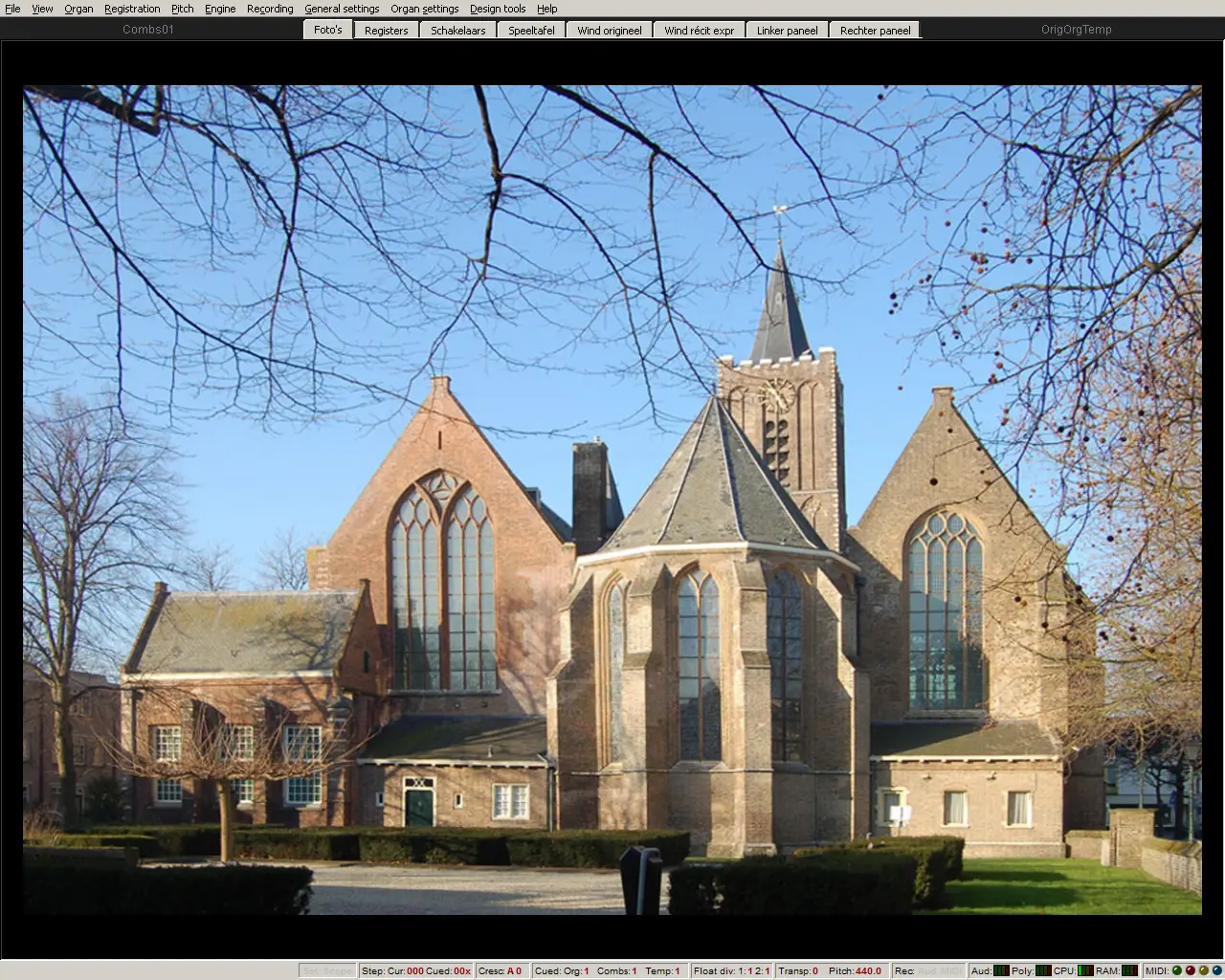Open the Registration menu
The height and width of the screenshot is (980, 1225).
(132, 9)
